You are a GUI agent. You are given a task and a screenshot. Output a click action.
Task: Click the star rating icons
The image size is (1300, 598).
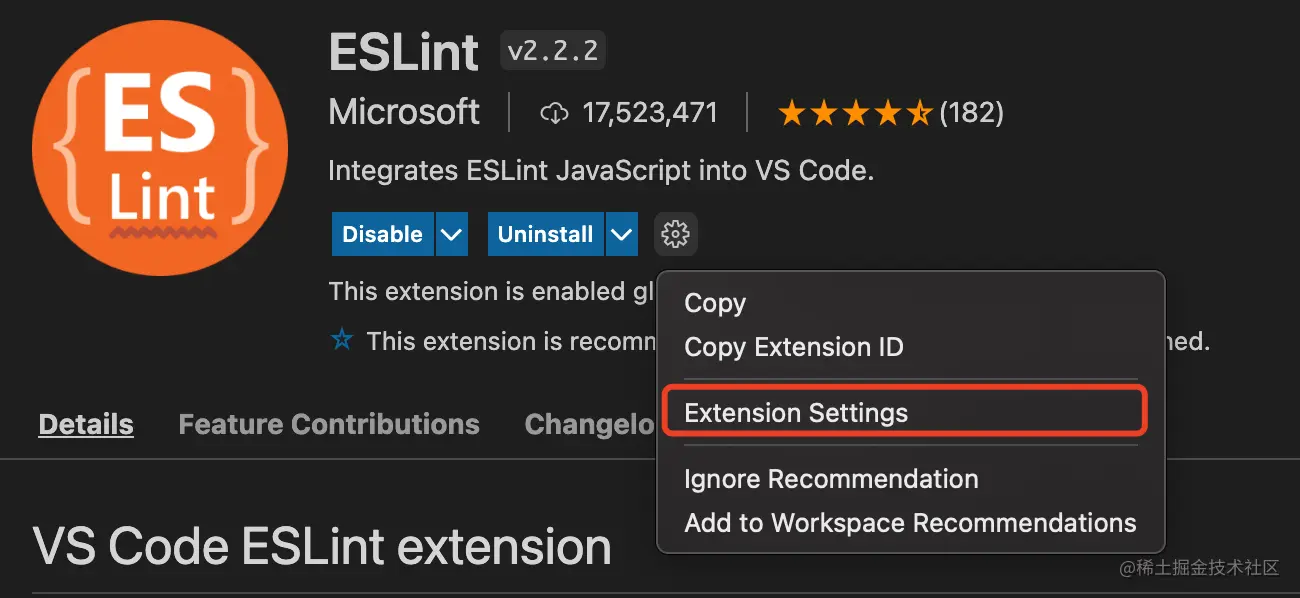click(855, 113)
